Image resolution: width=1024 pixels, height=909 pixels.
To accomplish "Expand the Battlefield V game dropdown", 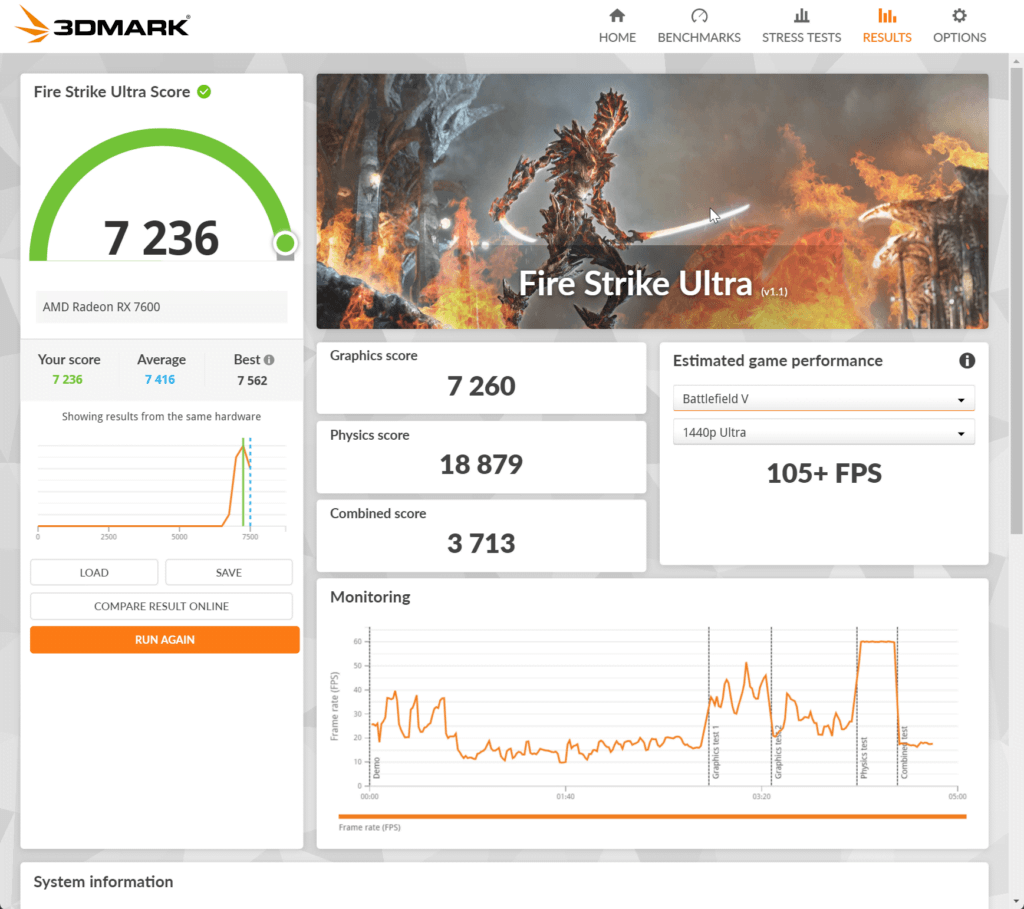I will [x=823, y=399].
